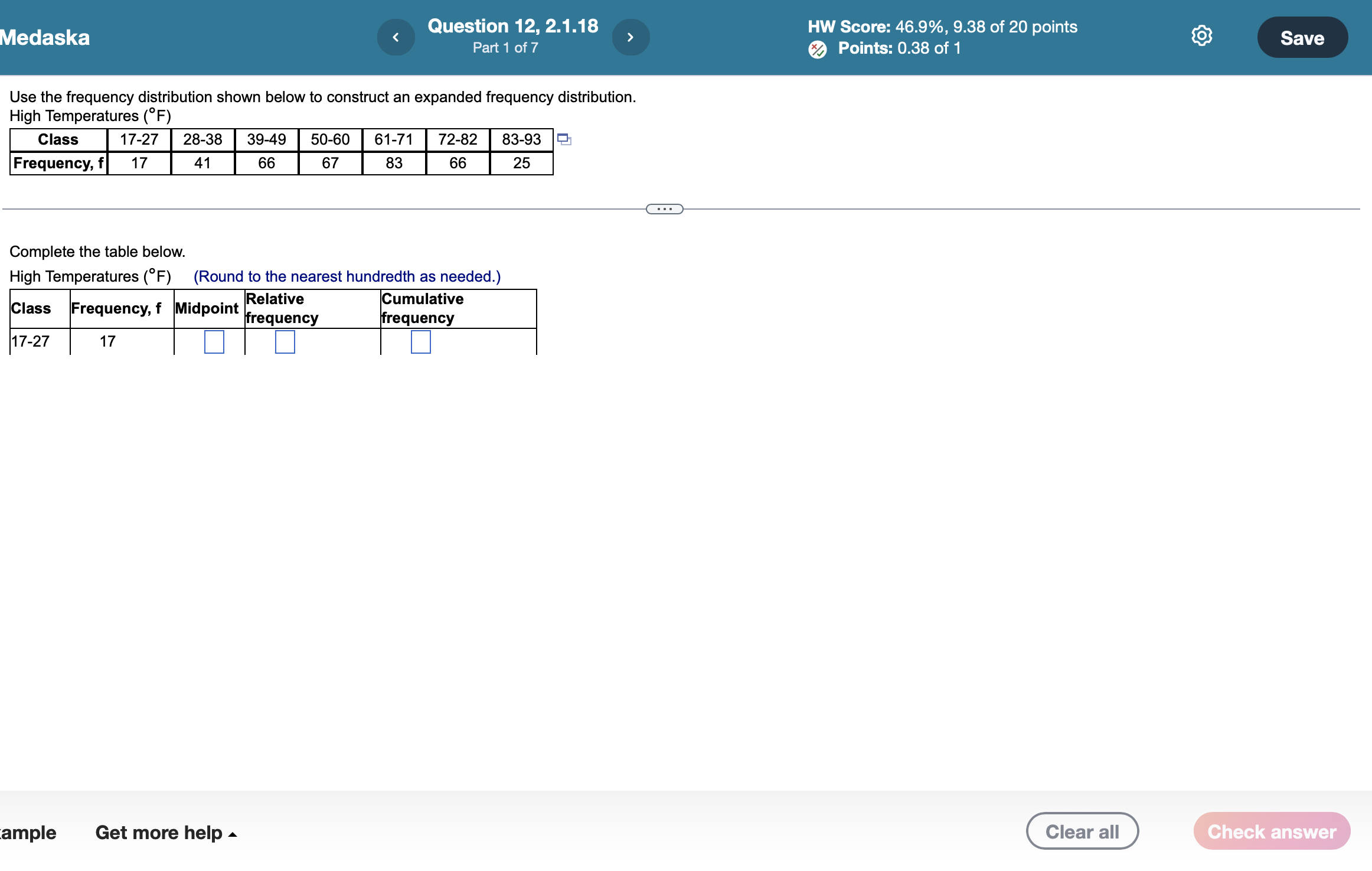Go to previous question arrow
The width and height of the screenshot is (1372, 871).
(x=396, y=37)
